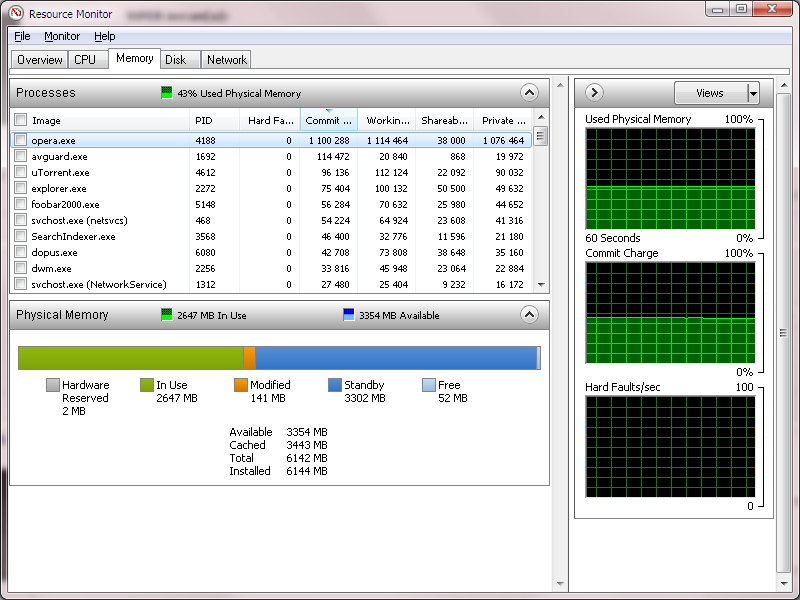Click the orange Modified segment of memory bar
Image resolution: width=800 pixels, height=600 pixels.
coord(249,358)
